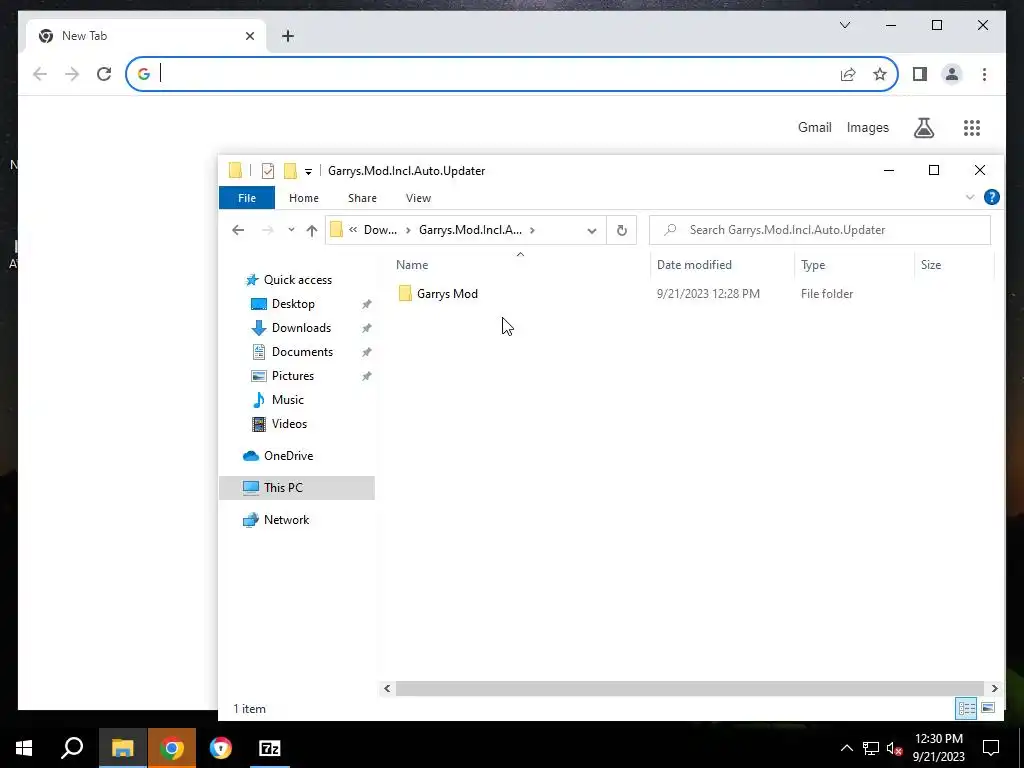Open the View ribbon tab
This screenshot has width=1024, height=768.
(418, 198)
